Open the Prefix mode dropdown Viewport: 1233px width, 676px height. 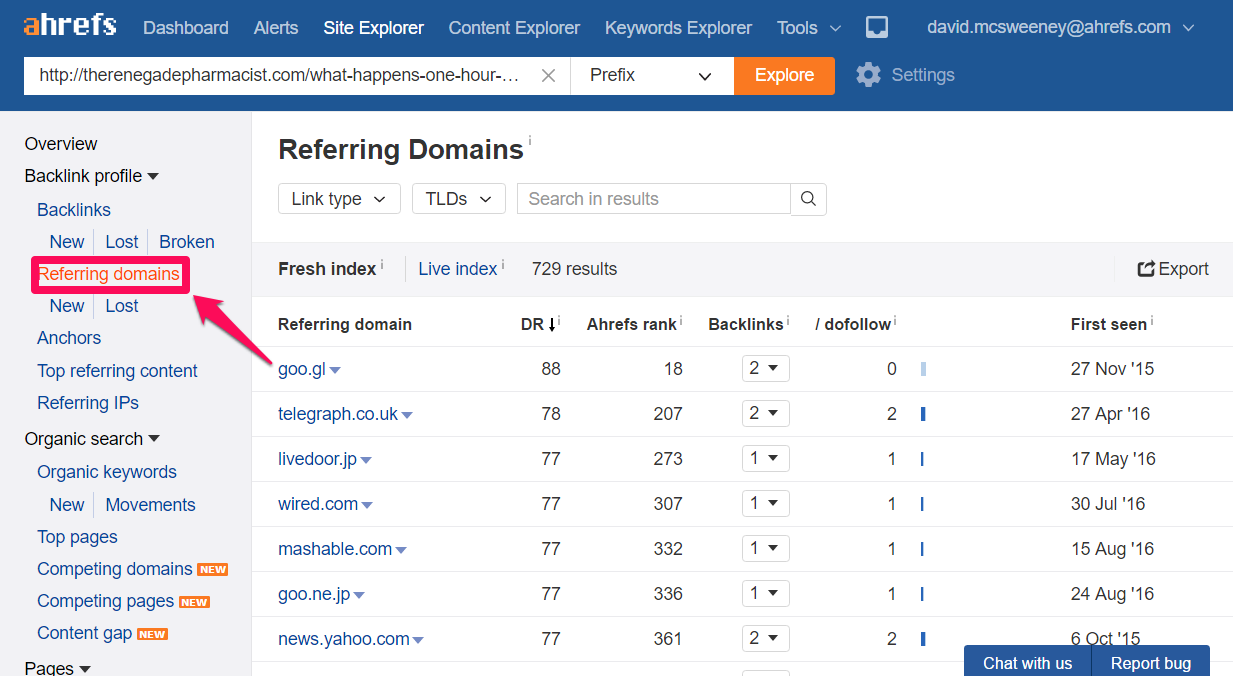(x=651, y=75)
